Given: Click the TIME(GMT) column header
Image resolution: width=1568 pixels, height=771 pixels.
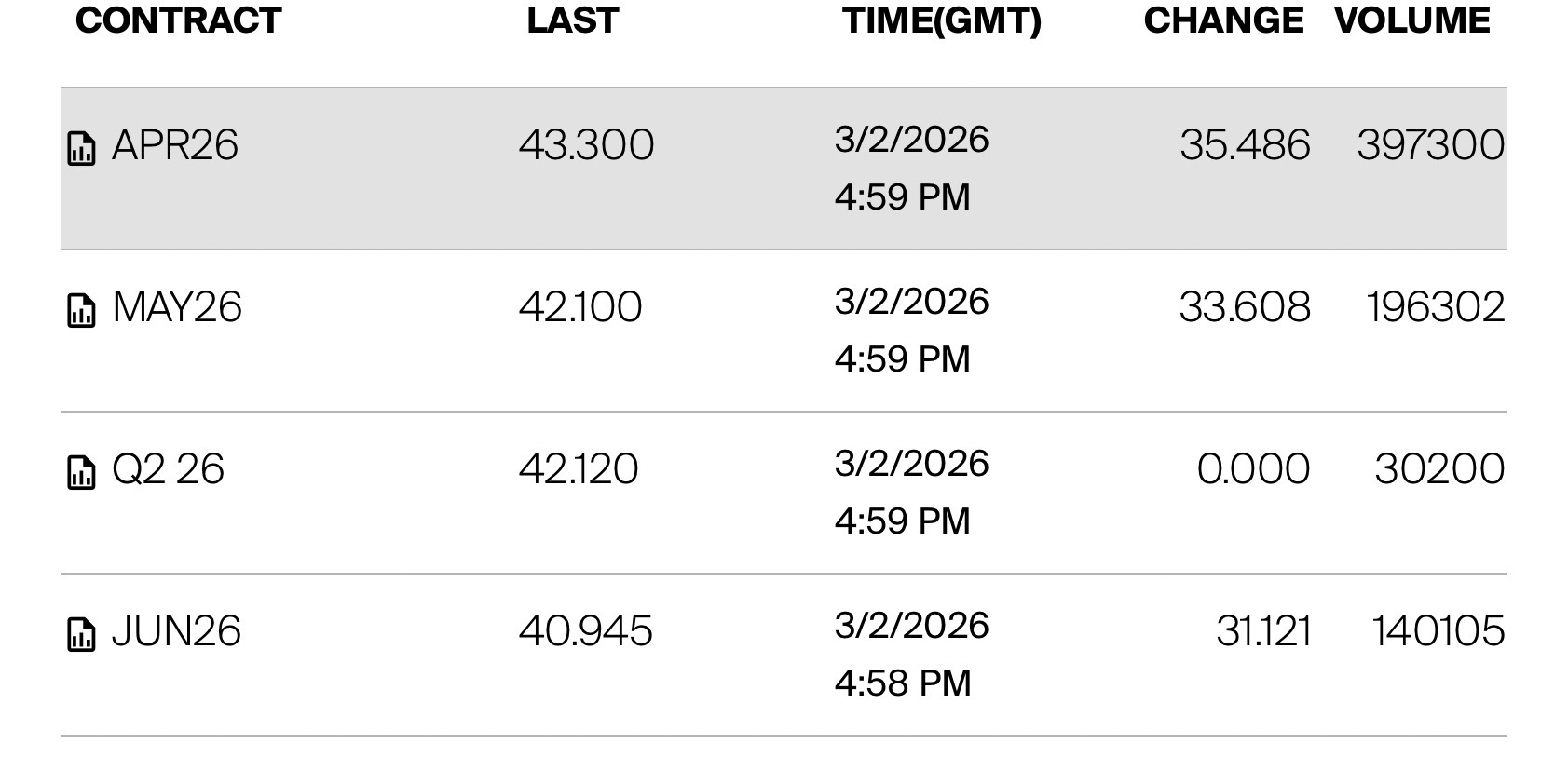Looking at the screenshot, I should (x=941, y=20).
